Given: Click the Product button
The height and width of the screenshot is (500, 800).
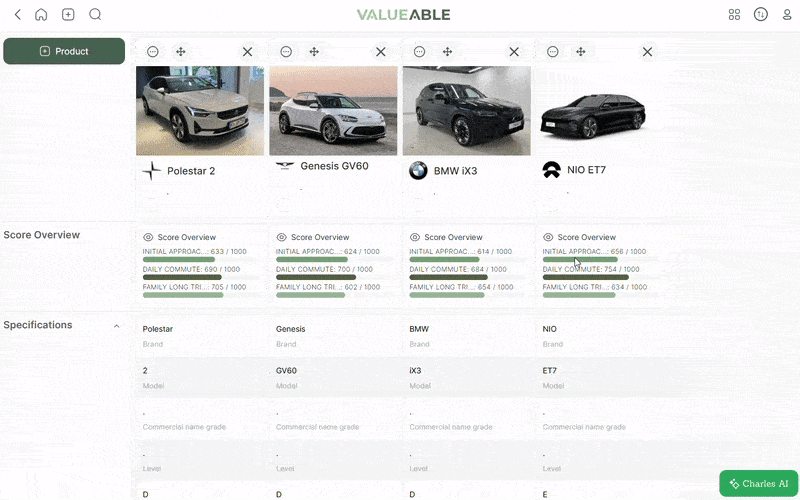Looking at the screenshot, I should [x=64, y=51].
